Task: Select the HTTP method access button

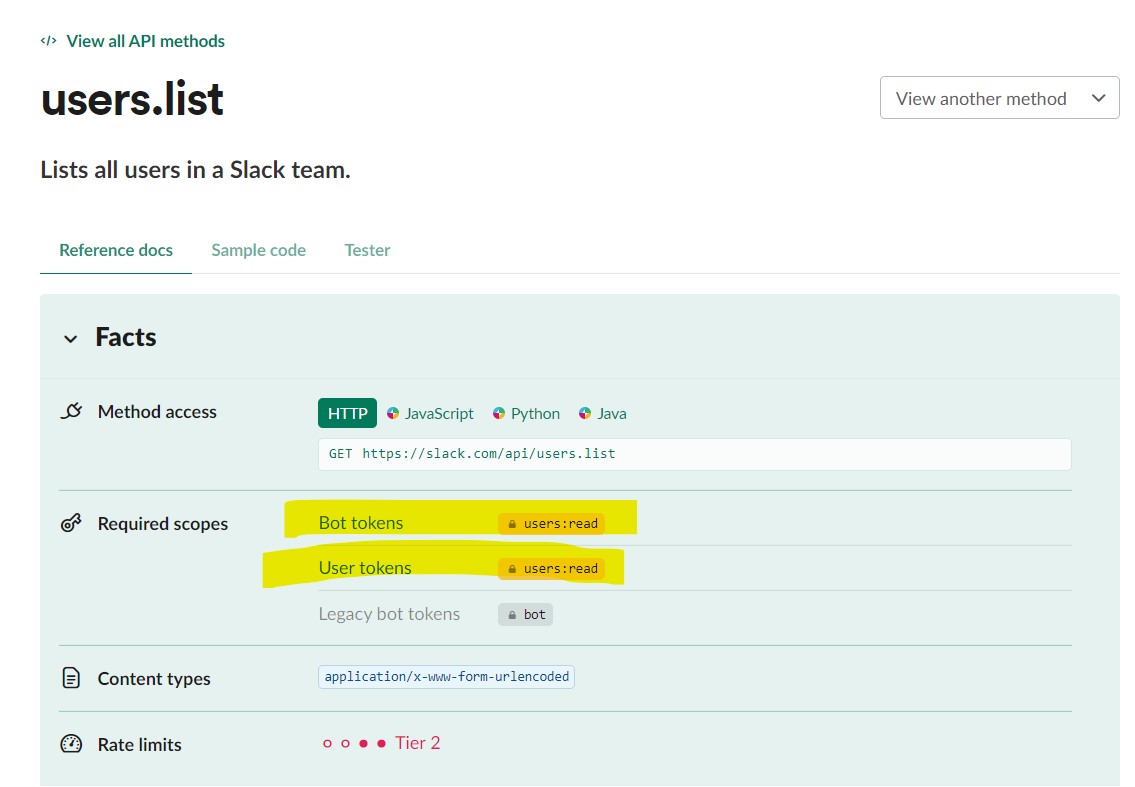Action: pyautogui.click(x=347, y=413)
